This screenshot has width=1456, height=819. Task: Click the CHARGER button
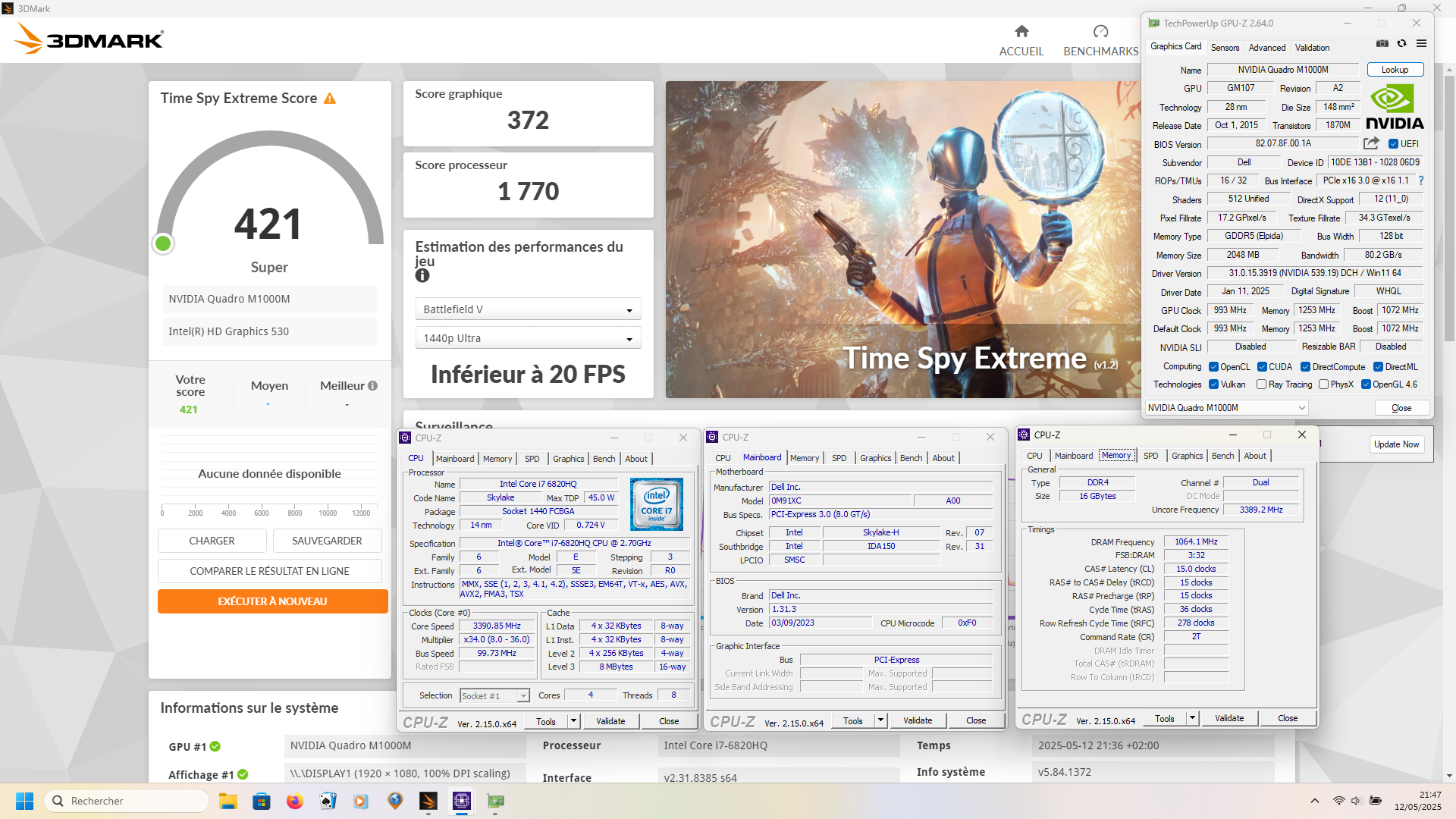[x=212, y=541]
